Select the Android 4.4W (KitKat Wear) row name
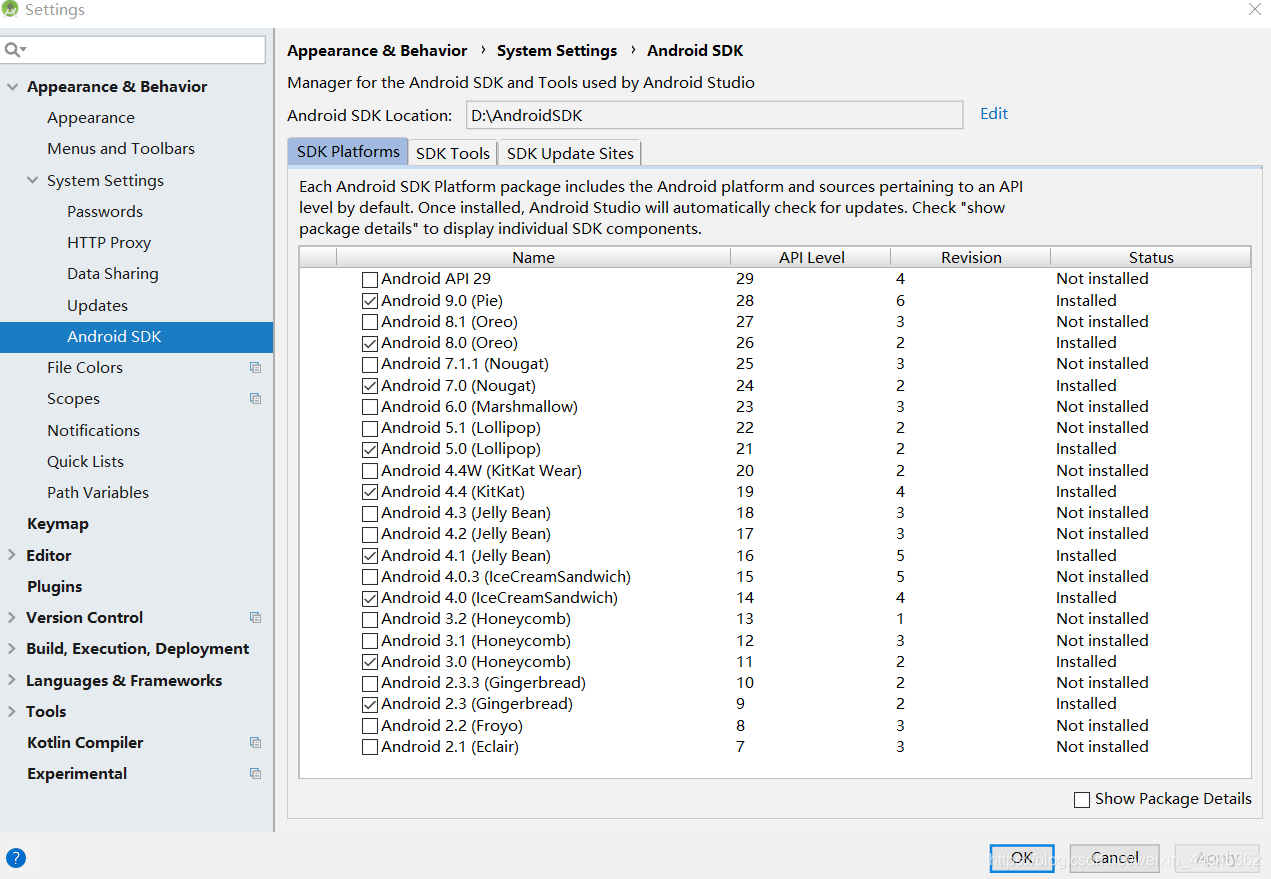Screen dimensions: 1271x879 coord(481,471)
